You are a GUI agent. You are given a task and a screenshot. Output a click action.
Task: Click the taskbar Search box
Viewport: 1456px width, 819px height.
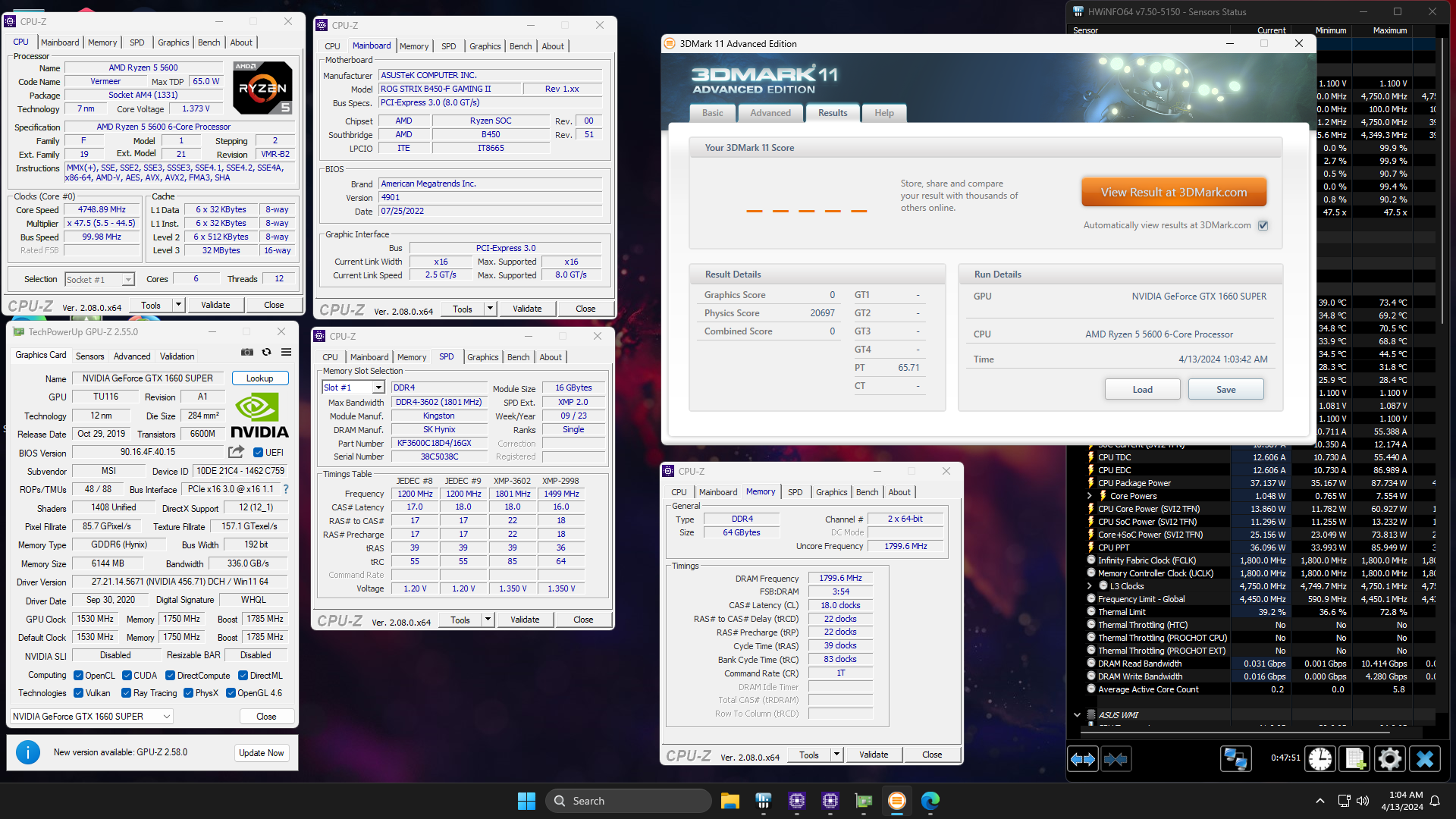point(629,801)
